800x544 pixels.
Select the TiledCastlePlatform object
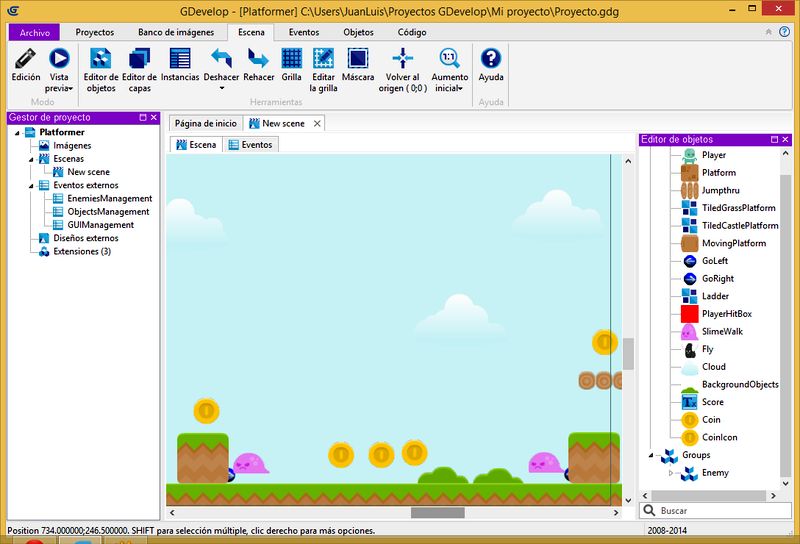pos(740,226)
